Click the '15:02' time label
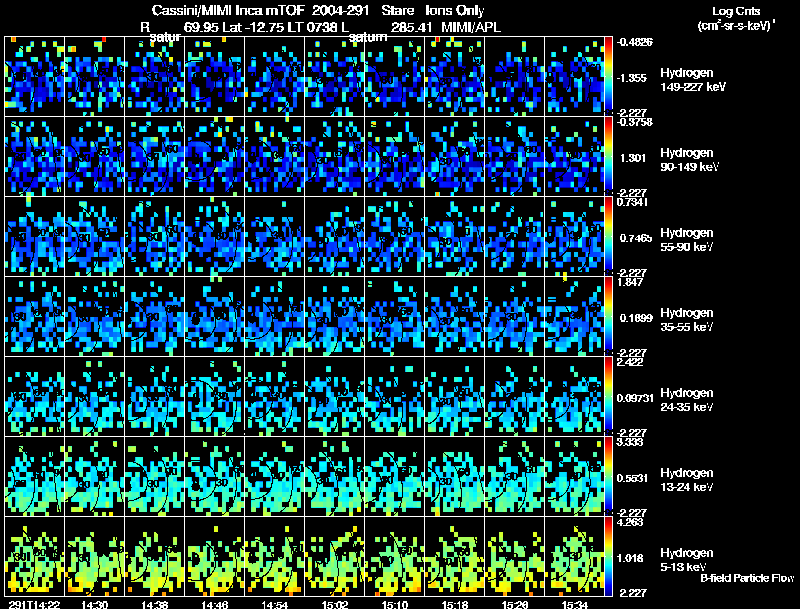800x609 pixels. 335,605
